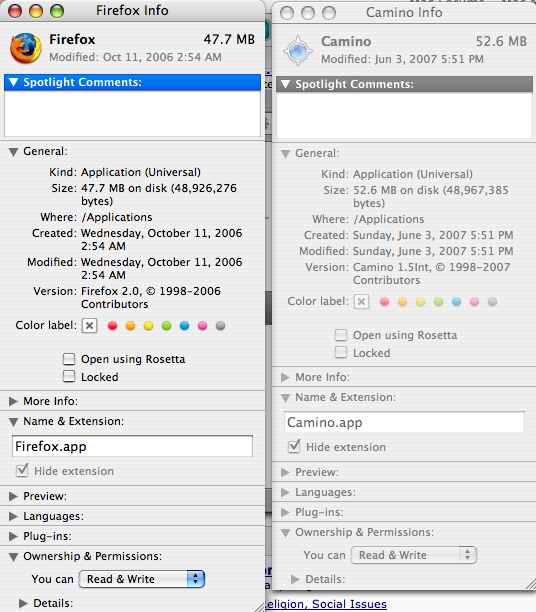Apply the green color label in Camino Info

pyautogui.click(x=439, y=302)
